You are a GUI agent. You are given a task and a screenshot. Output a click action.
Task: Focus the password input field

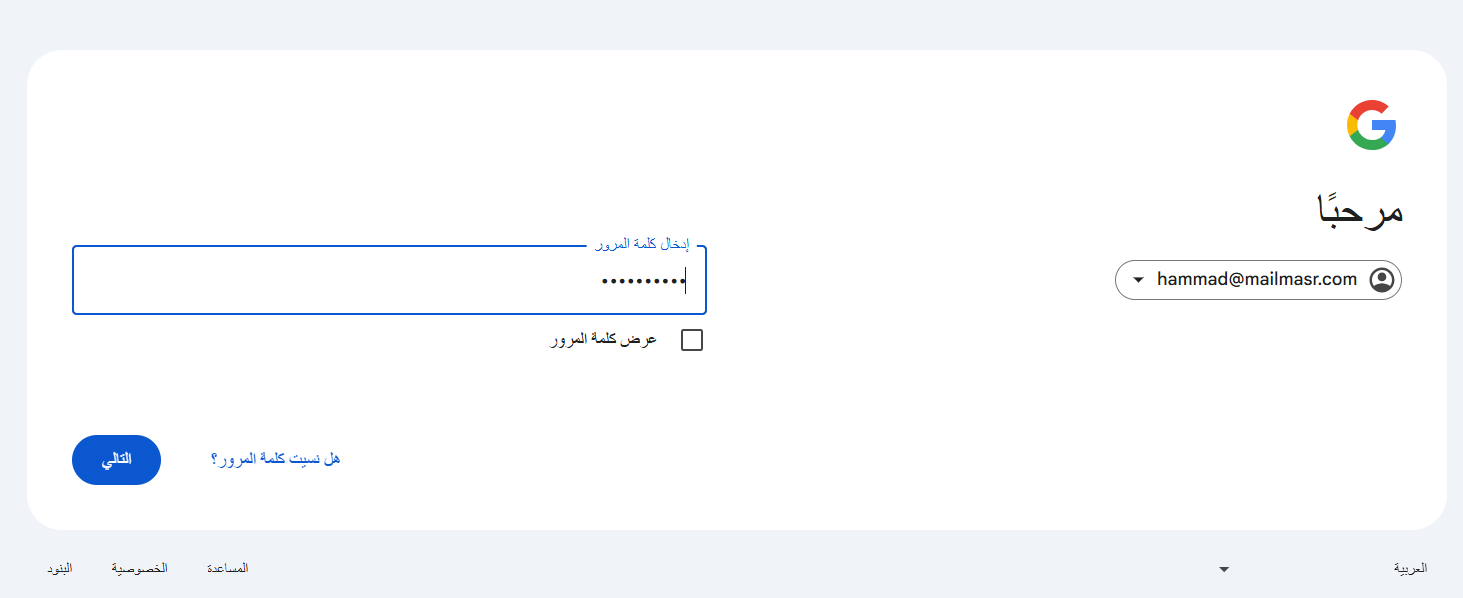[389, 280]
